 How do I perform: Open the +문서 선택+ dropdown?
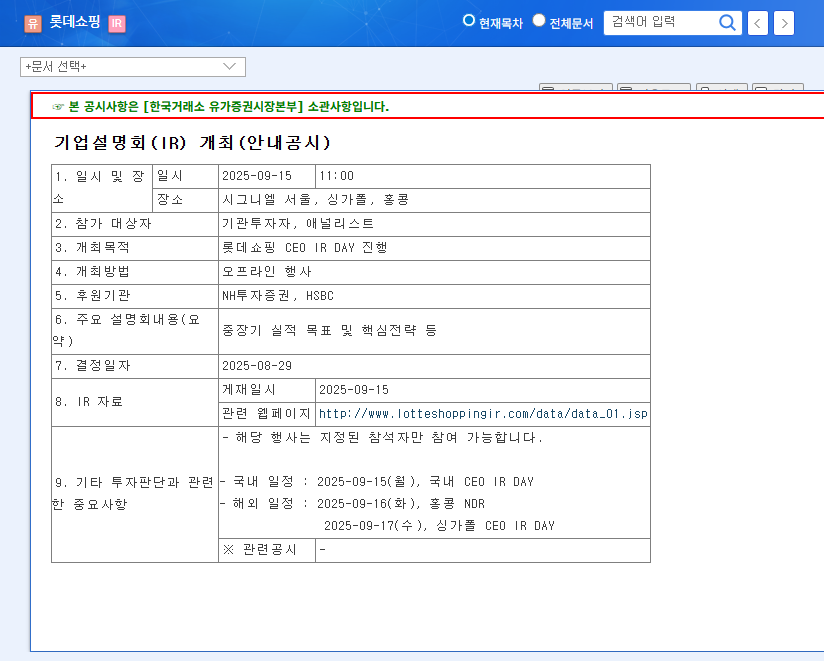click(132, 67)
